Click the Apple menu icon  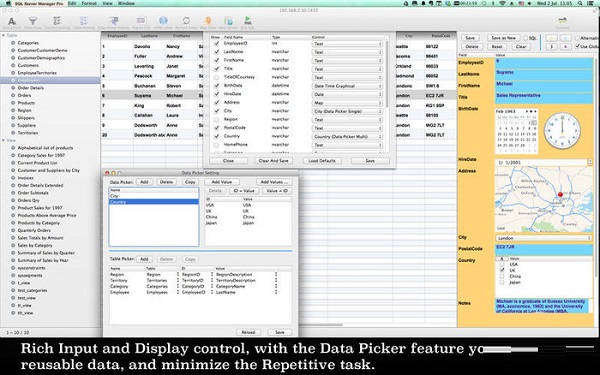(8, 3)
